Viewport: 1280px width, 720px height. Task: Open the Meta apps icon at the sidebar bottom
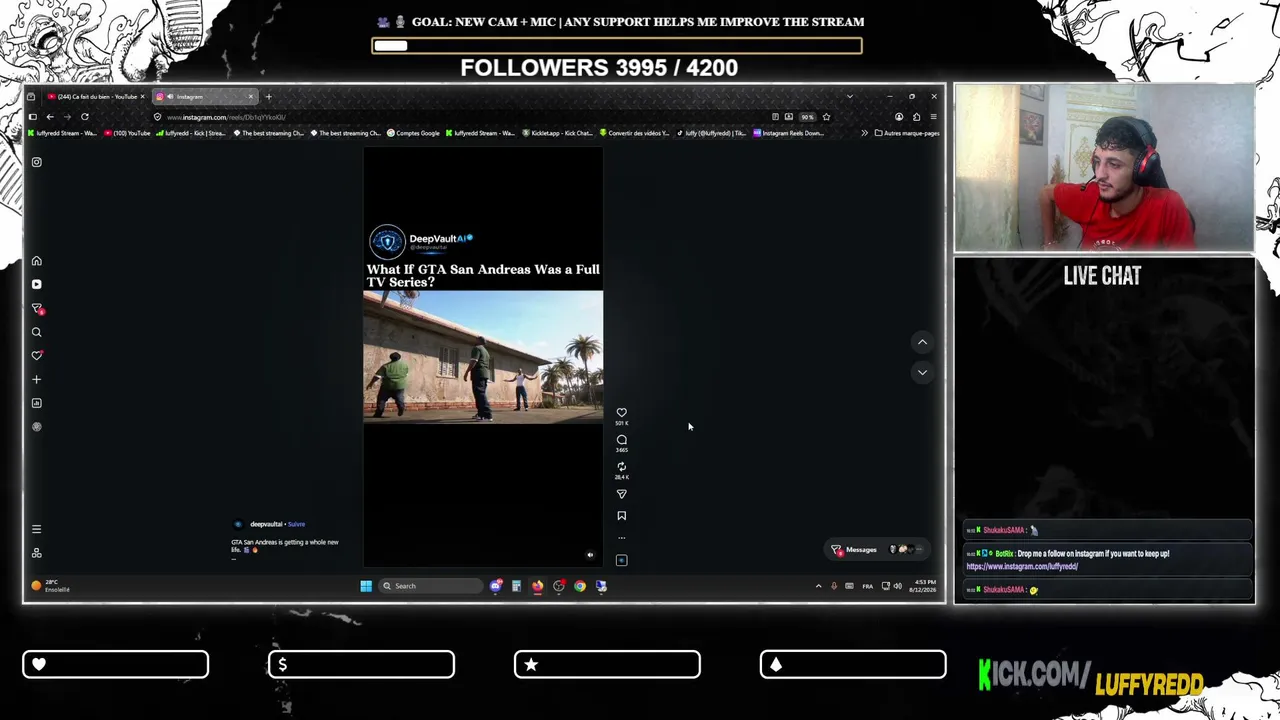click(x=36, y=553)
